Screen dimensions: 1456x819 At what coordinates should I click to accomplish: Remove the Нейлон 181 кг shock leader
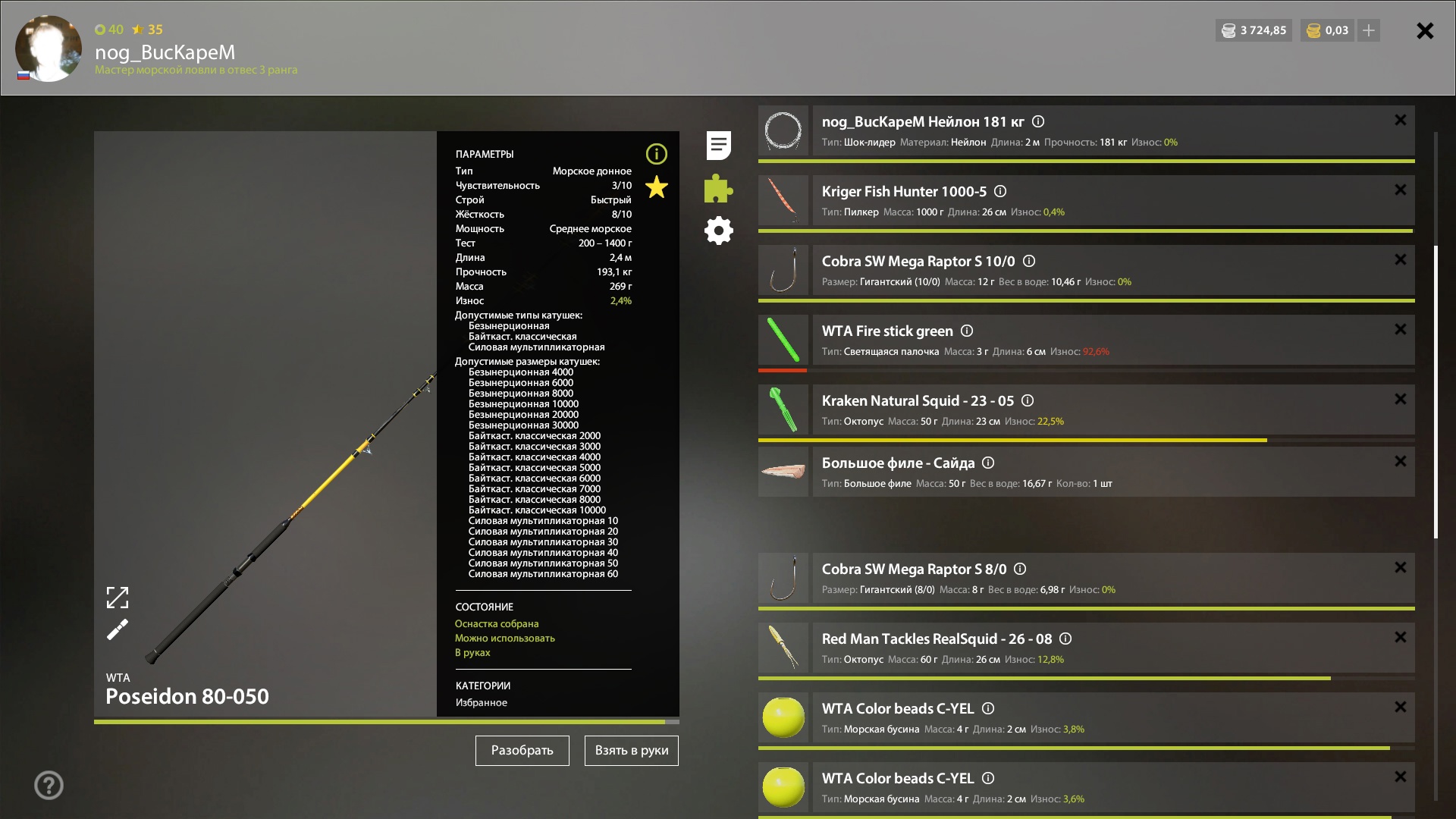click(x=1401, y=120)
